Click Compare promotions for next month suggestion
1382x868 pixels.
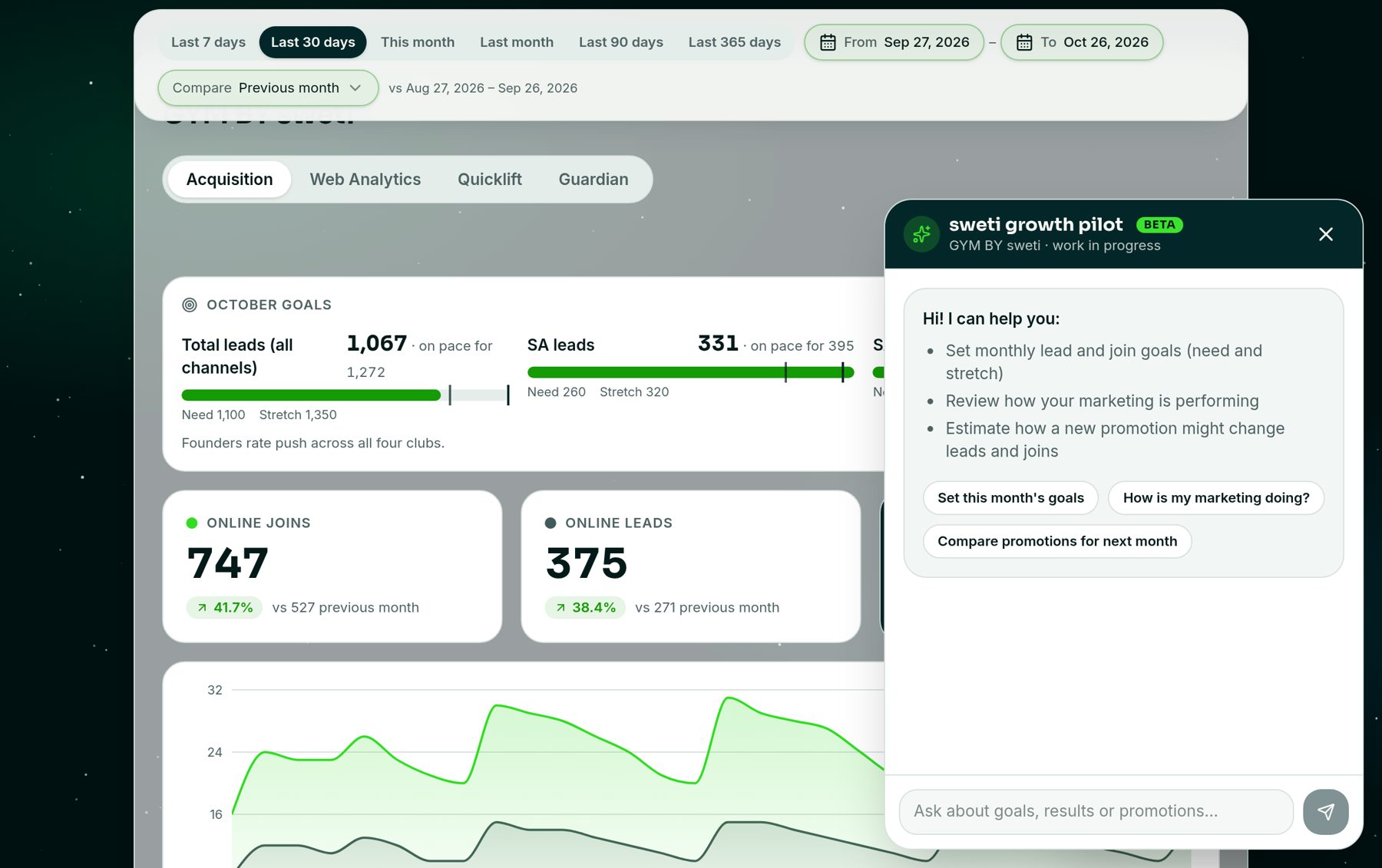tap(1057, 541)
